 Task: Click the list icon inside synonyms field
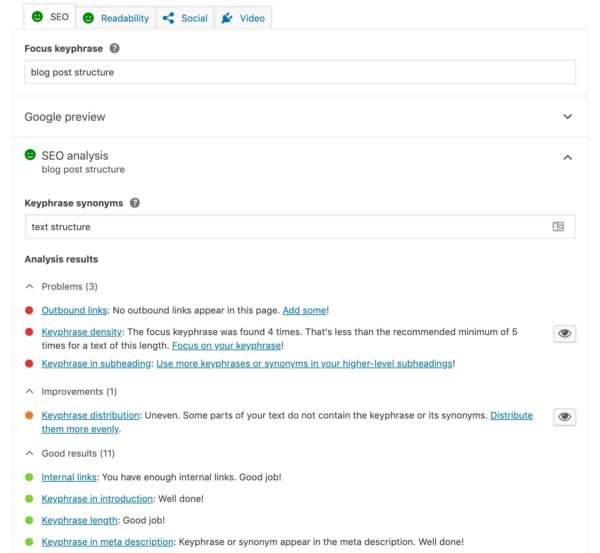[558, 227]
